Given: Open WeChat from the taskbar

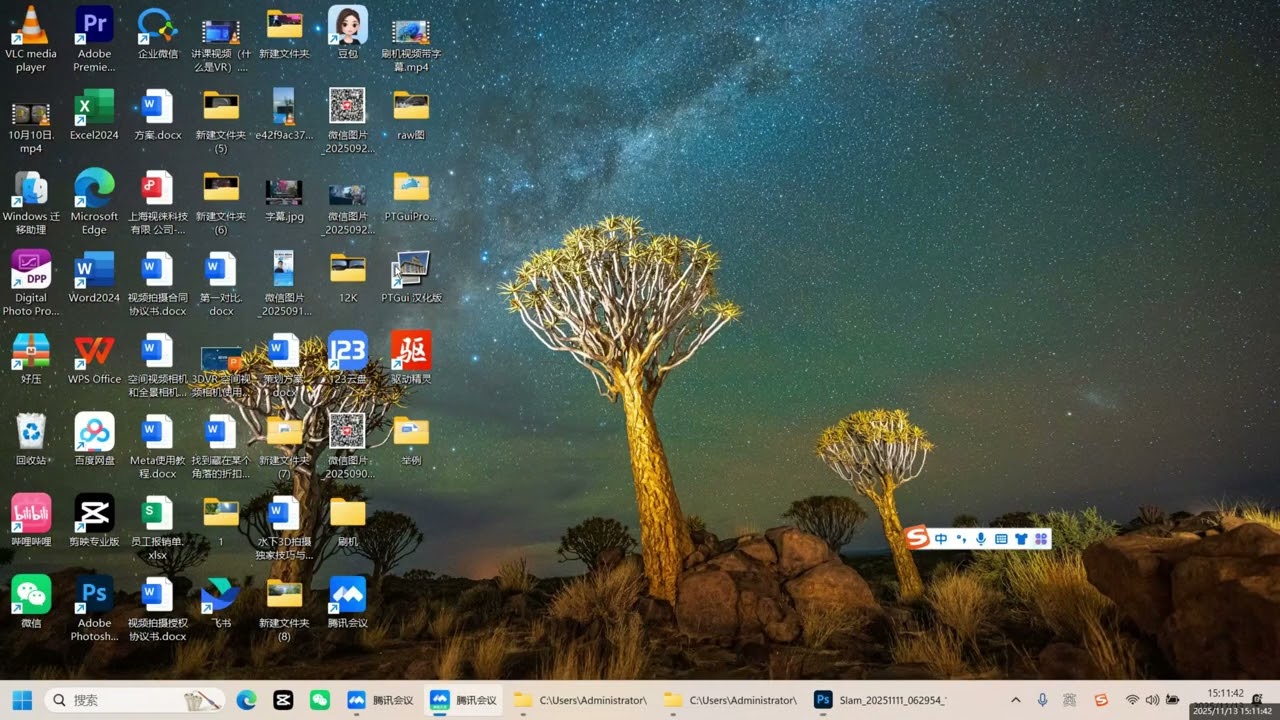Looking at the screenshot, I should 319,700.
